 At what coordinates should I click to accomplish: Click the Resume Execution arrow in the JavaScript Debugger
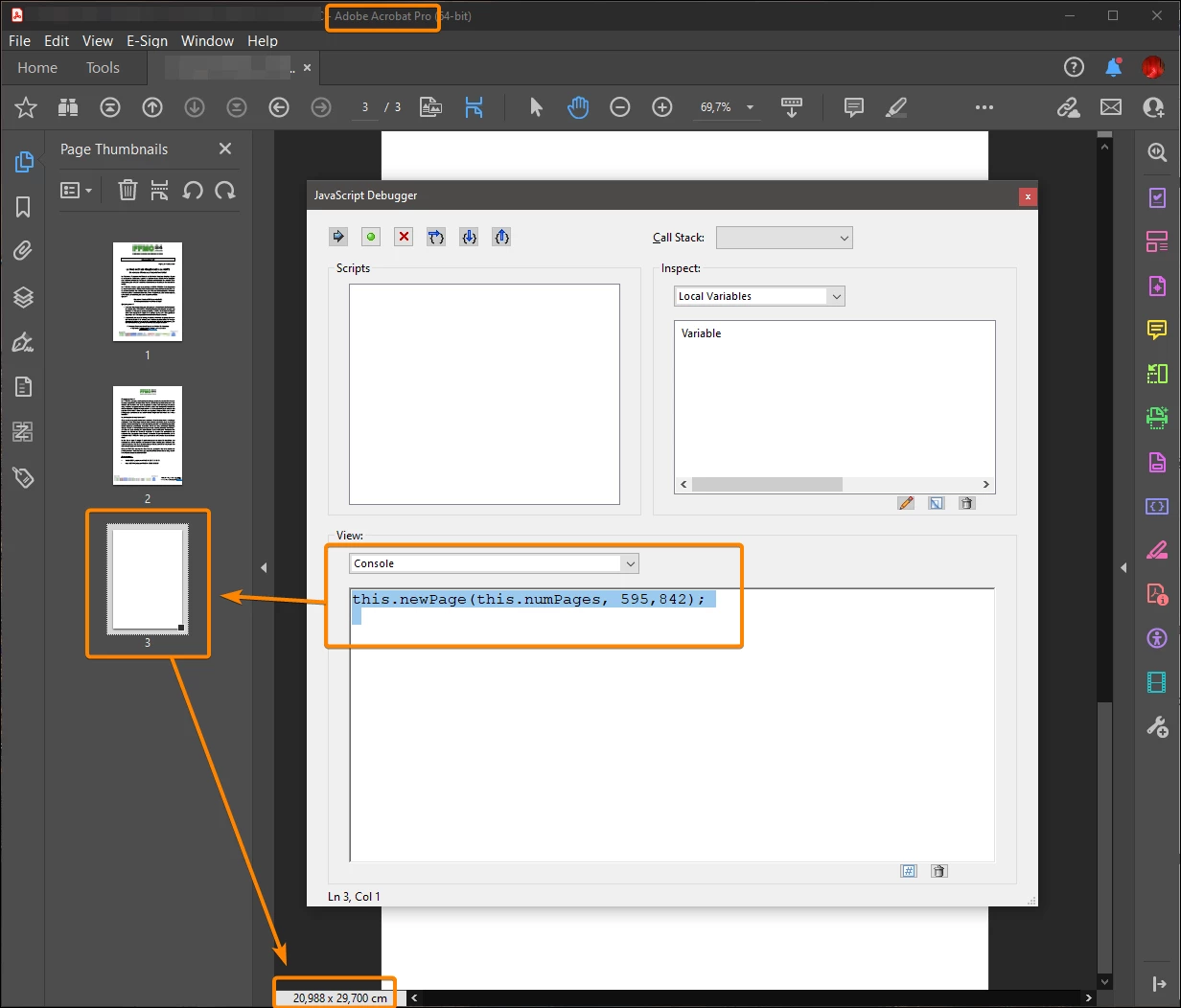click(x=338, y=237)
